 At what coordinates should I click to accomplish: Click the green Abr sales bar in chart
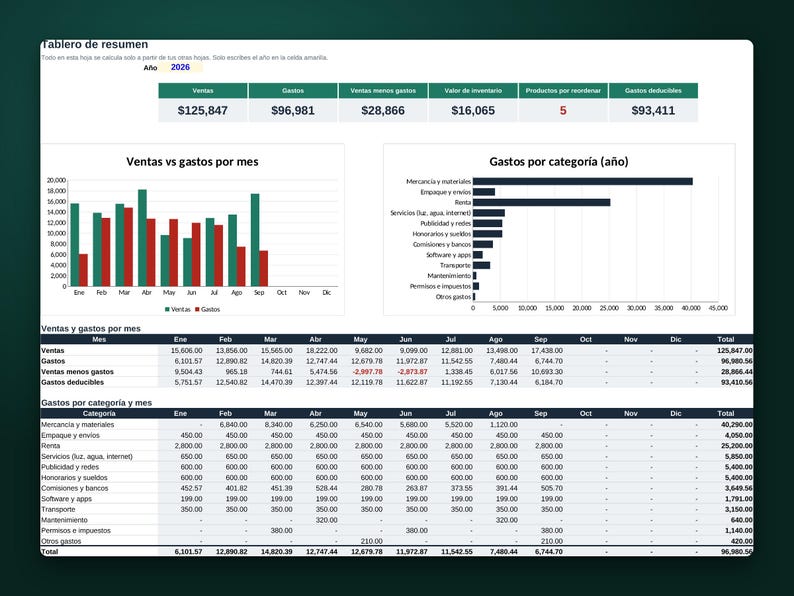142,238
